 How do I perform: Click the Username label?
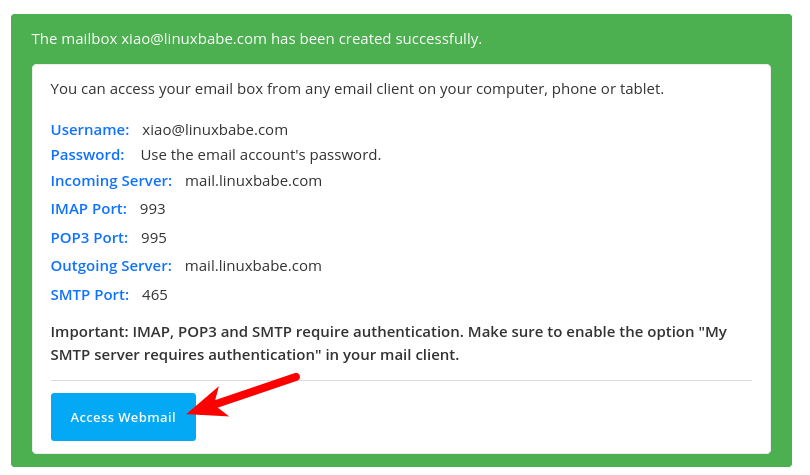tap(90, 130)
